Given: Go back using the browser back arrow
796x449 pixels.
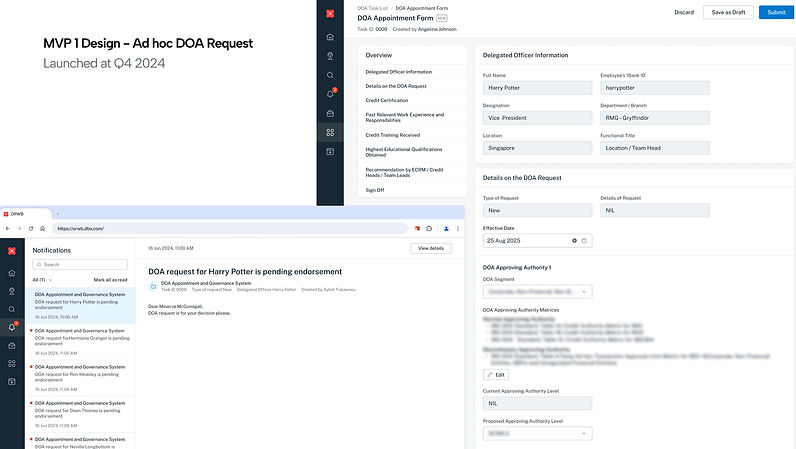Looking at the screenshot, I should (8, 229).
